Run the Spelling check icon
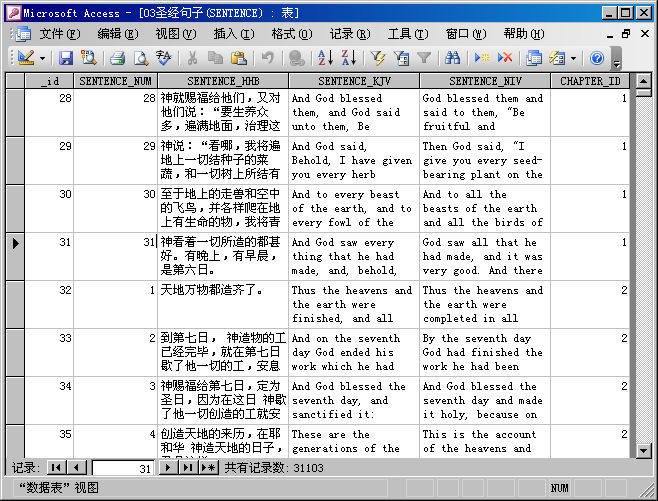 (x=164, y=57)
